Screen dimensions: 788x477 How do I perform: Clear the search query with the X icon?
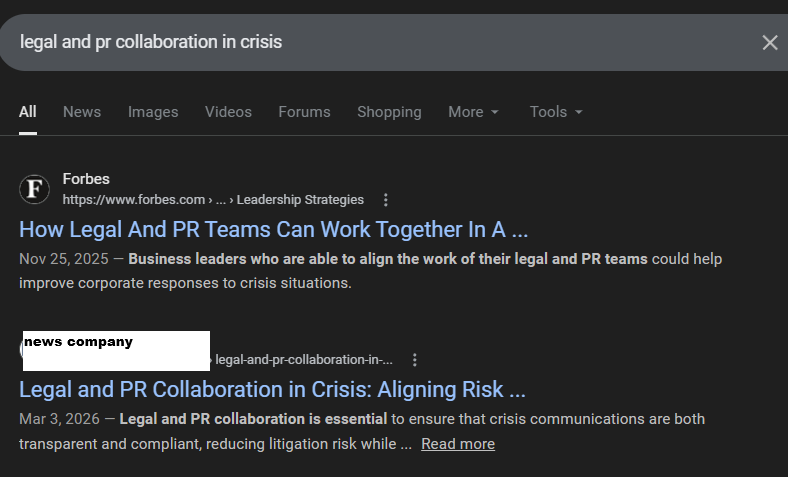click(x=769, y=42)
